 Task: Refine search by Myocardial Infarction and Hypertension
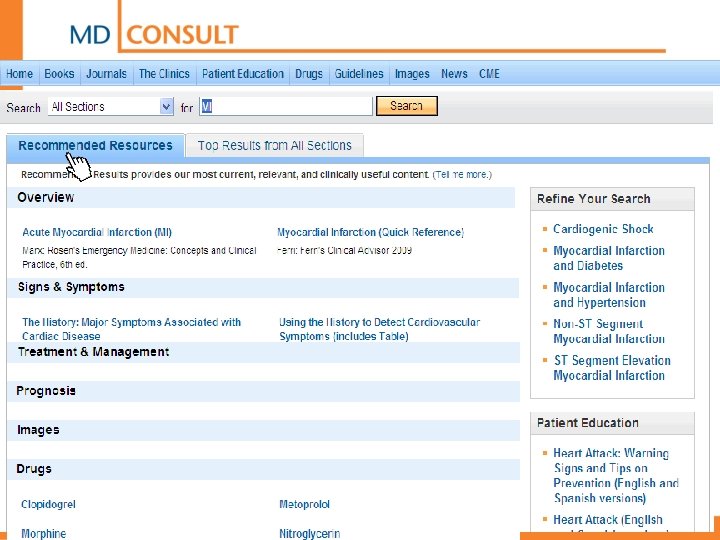[x=609, y=295]
